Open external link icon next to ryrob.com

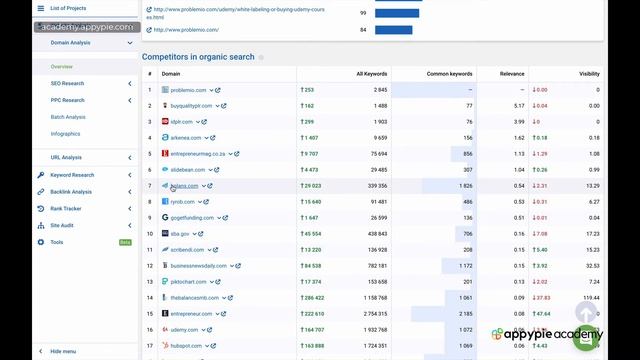click(206, 202)
